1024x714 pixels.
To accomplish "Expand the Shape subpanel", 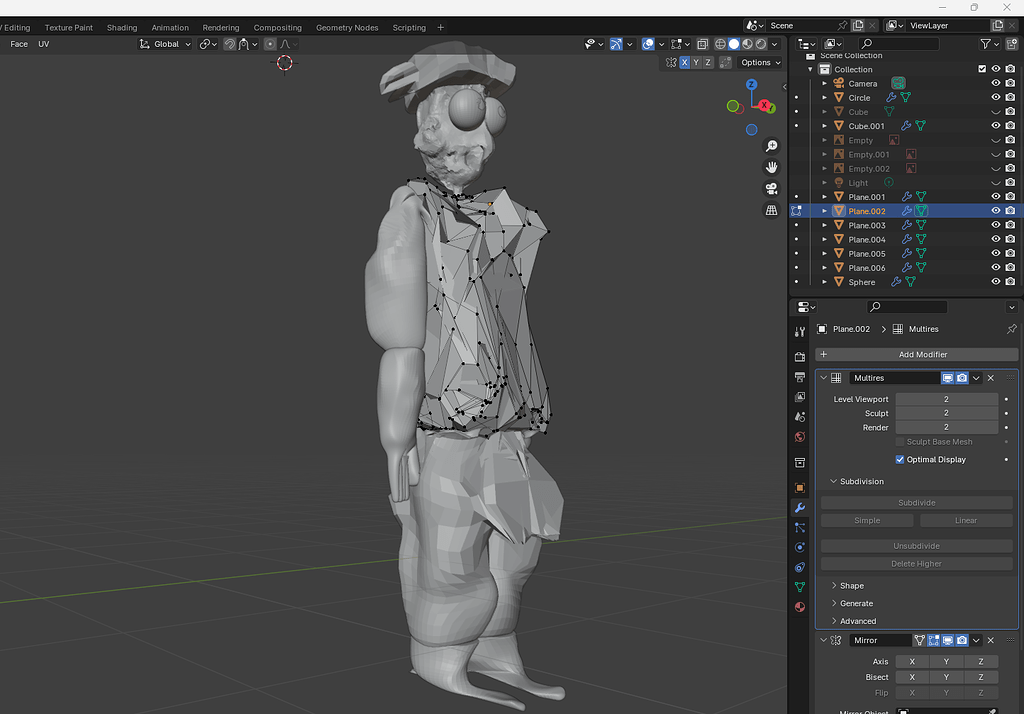I will pyautogui.click(x=834, y=585).
